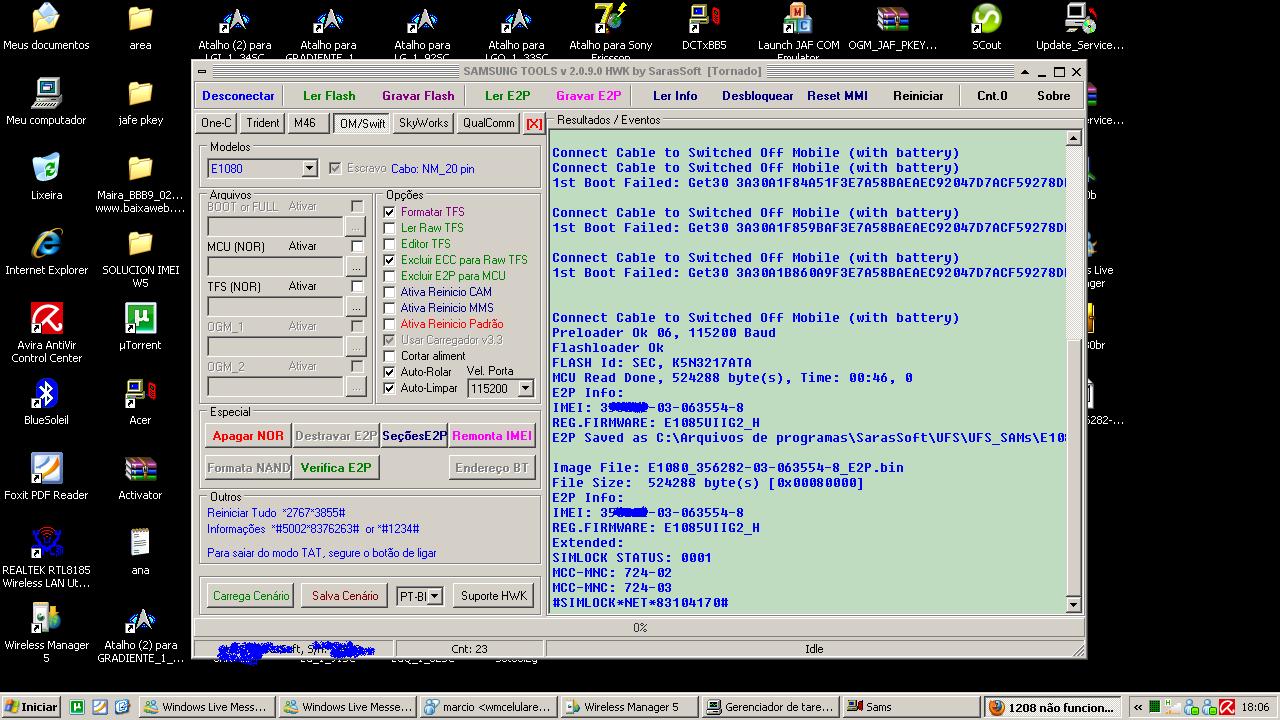This screenshot has width=1280, height=720.
Task: Browse for BOOT or FULL file
Action: tap(355, 228)
